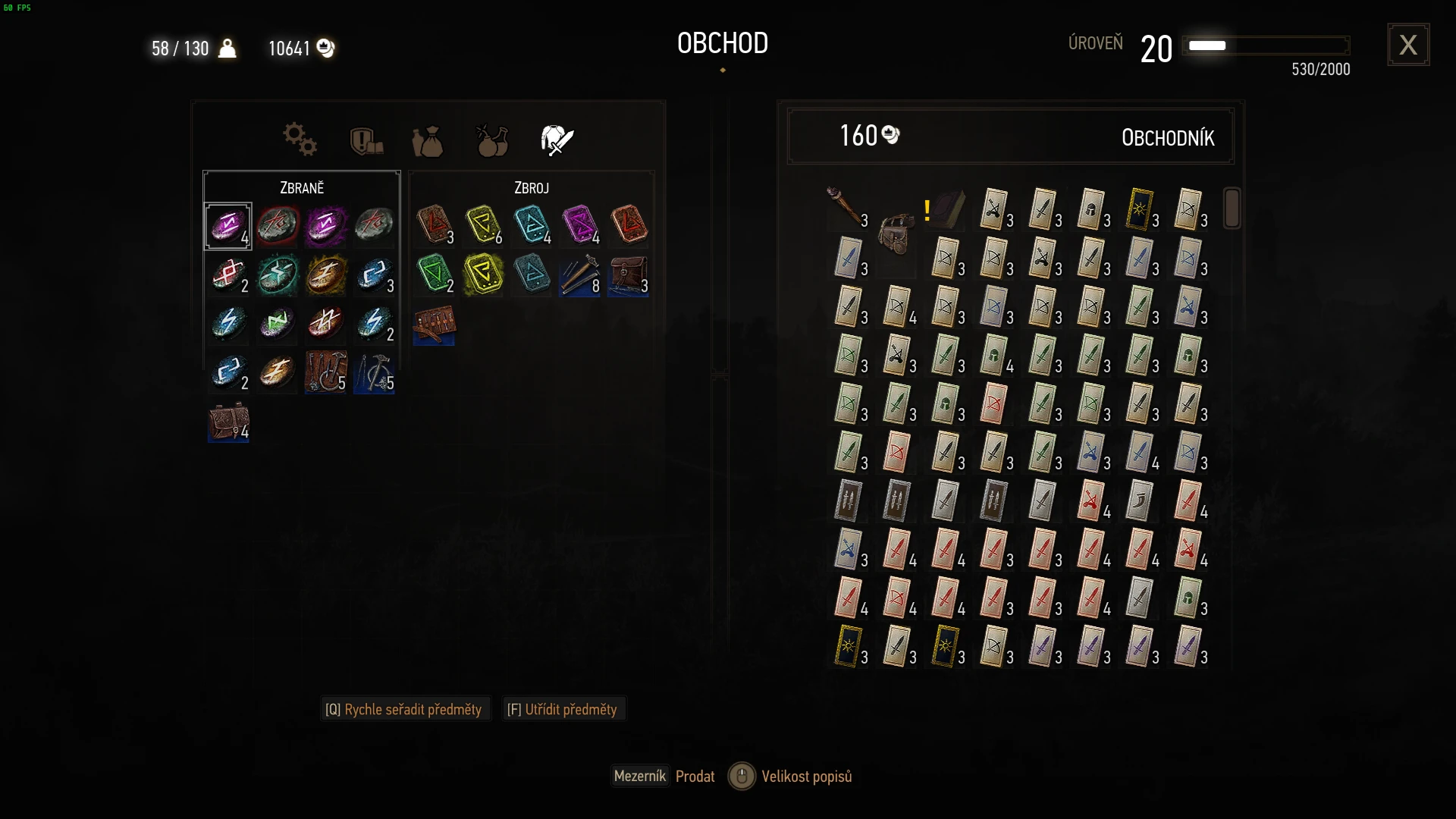Switch to the quest items tab
Viewport: 1456px width, 819px height.
(x=366, y=141)
